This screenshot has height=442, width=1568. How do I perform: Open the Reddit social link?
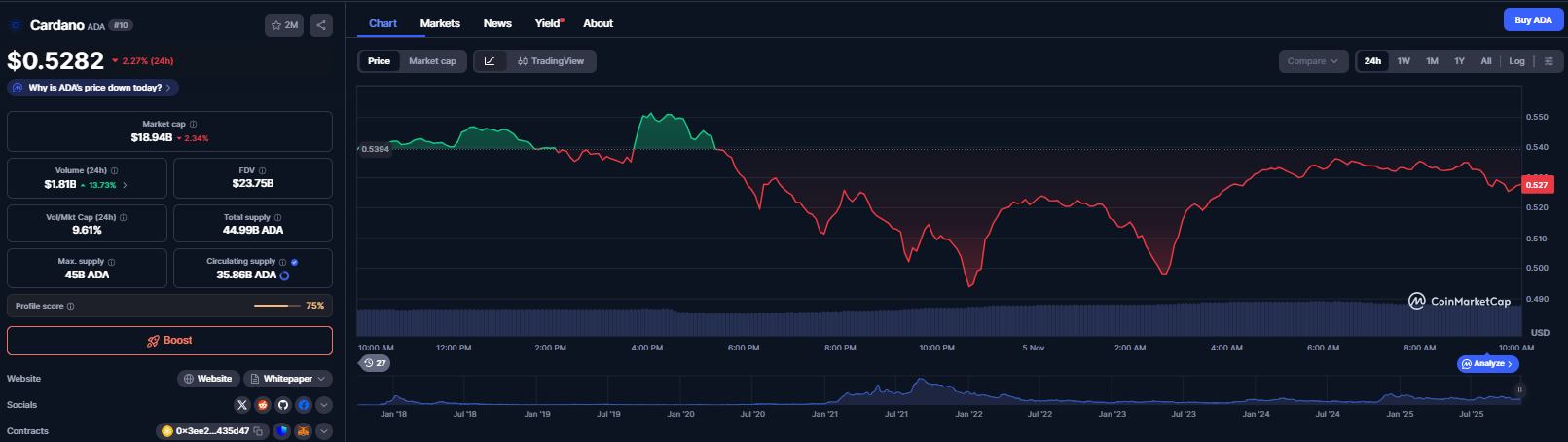263,405
